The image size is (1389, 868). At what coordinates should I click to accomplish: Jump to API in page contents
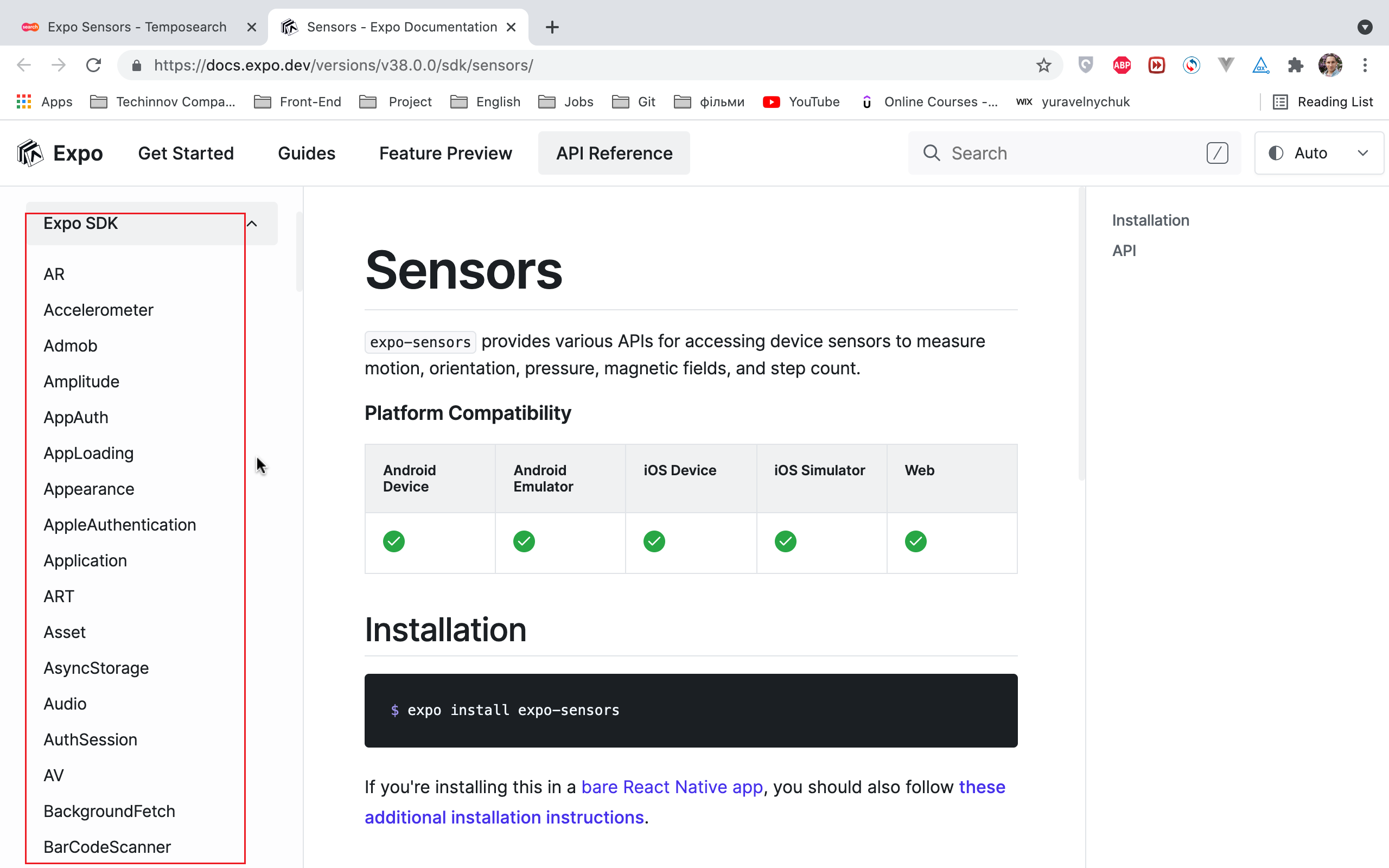coord(1124,251)
